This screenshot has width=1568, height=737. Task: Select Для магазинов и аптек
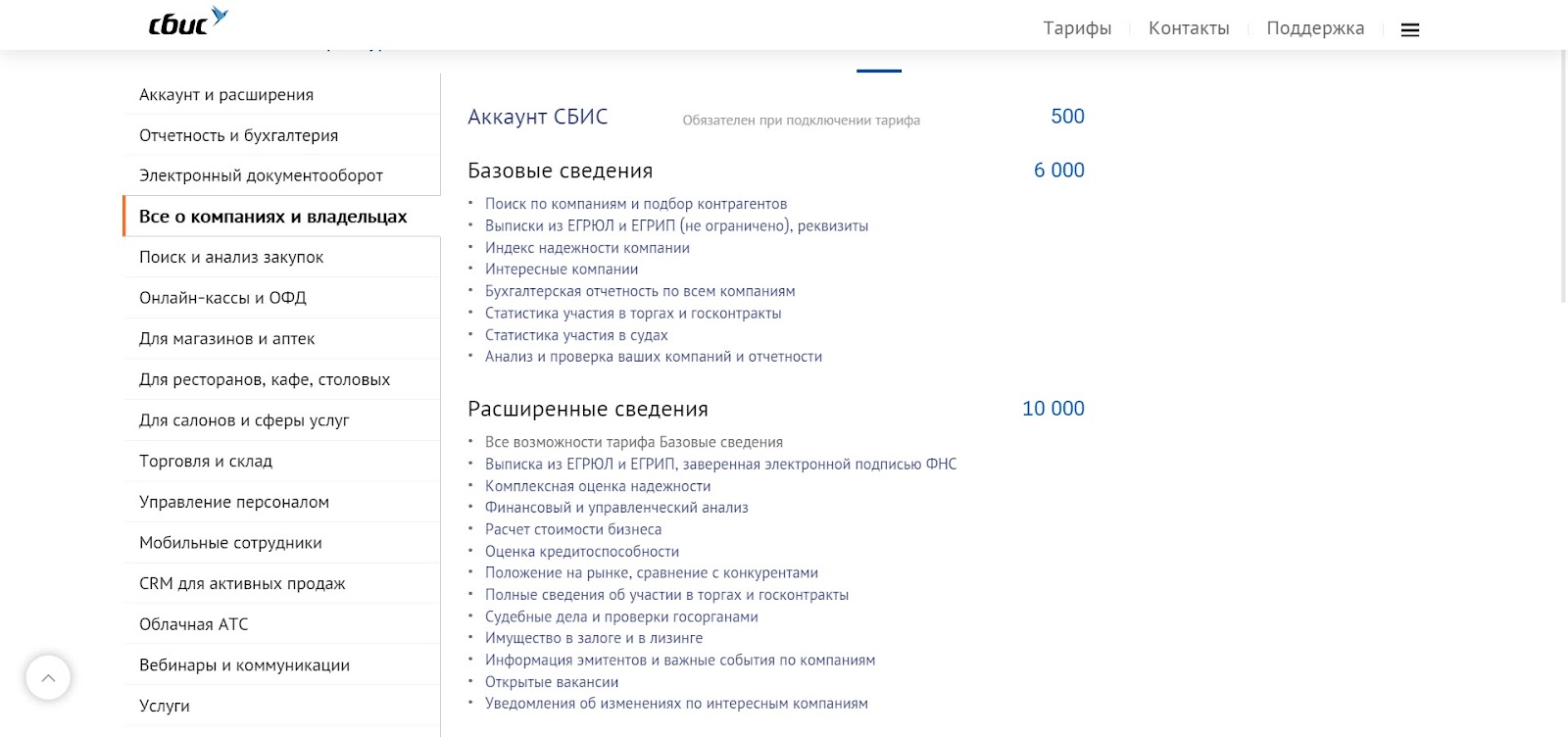tap(282, 339)
